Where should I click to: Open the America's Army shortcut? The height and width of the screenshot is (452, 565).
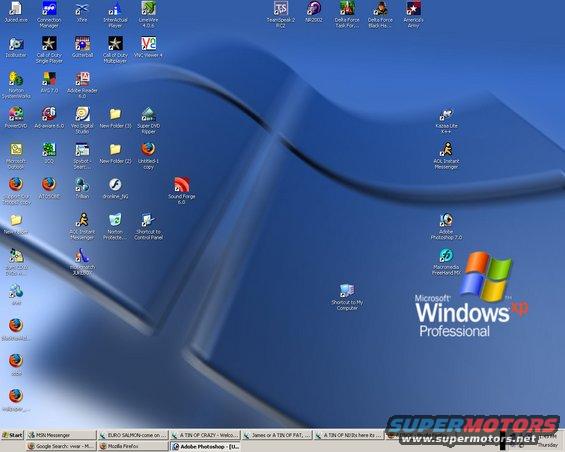point(413,14)
